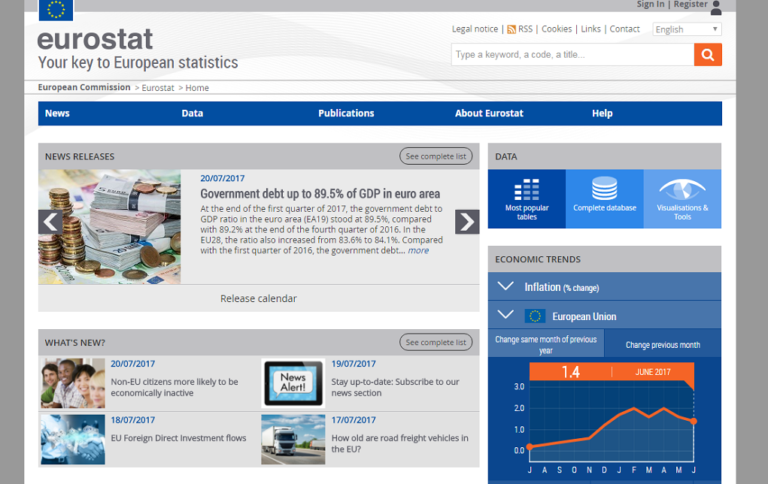Click the euro banknotes and coins image
The height and width of the screenshot is (484, 768).
tap(109, 227)
